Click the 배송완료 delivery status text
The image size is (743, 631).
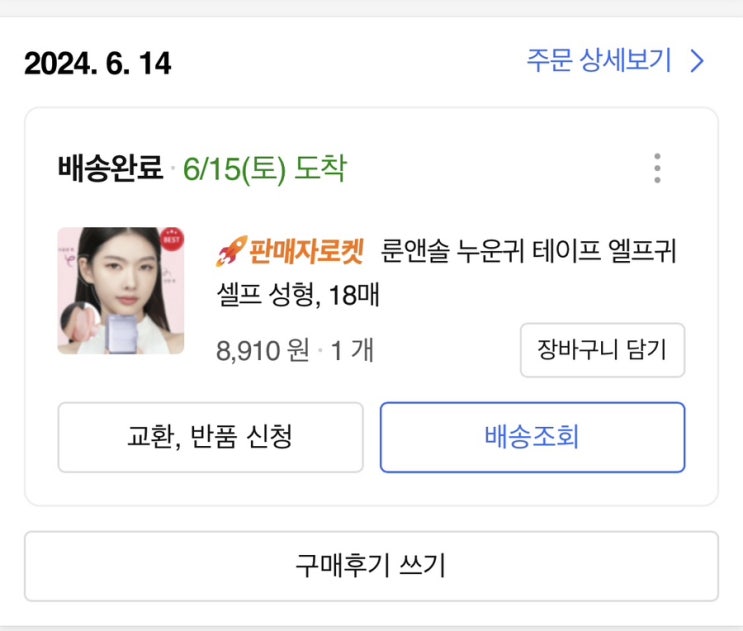click(x=110, y=168)
